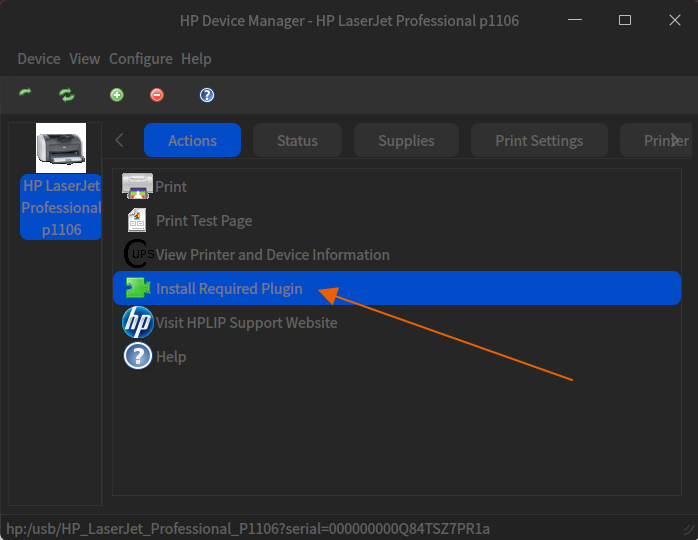Remove the printer with the red minus icon
Screen dimensions: 698x540
[x=157, y=95]
